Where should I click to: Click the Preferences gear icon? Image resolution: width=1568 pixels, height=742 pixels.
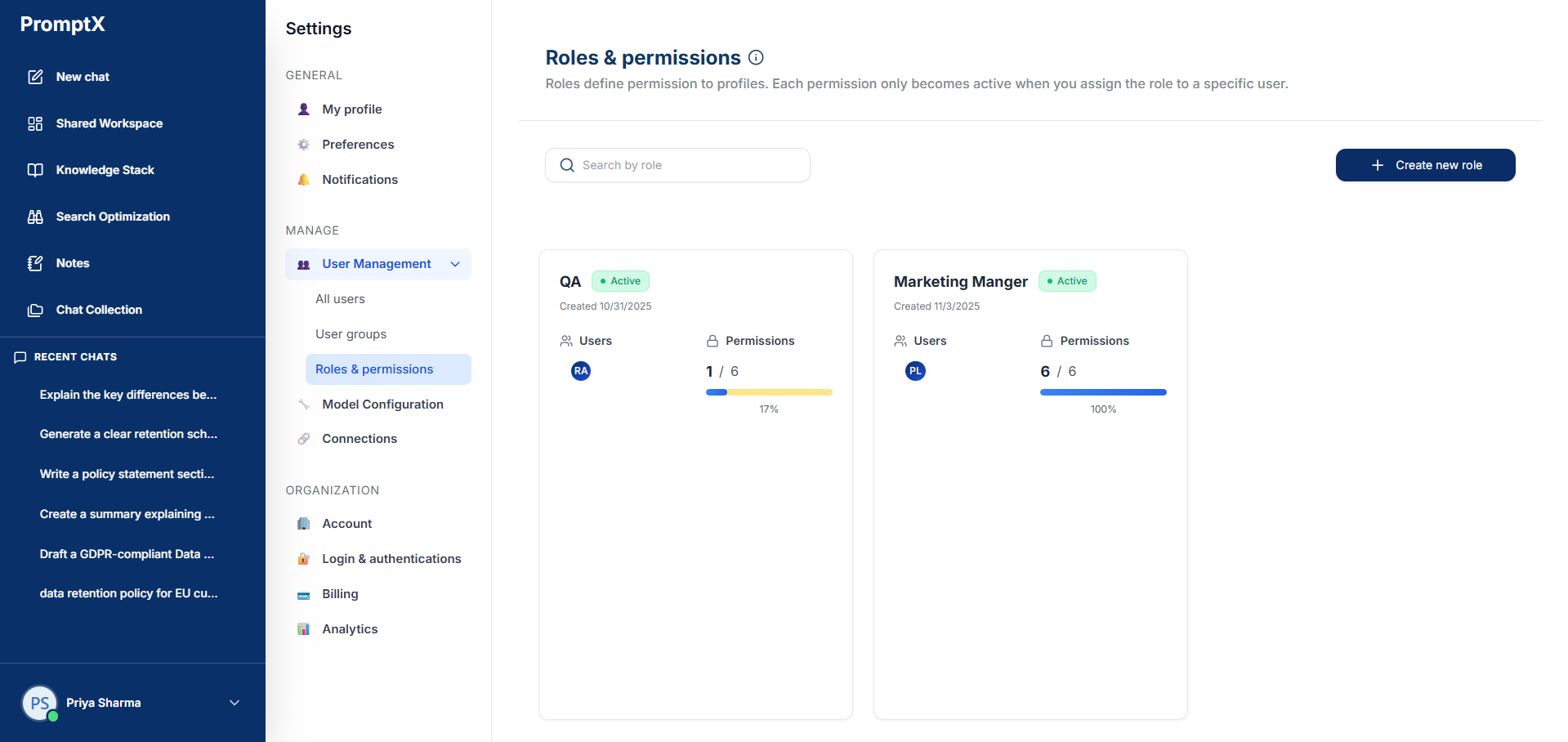304,145
